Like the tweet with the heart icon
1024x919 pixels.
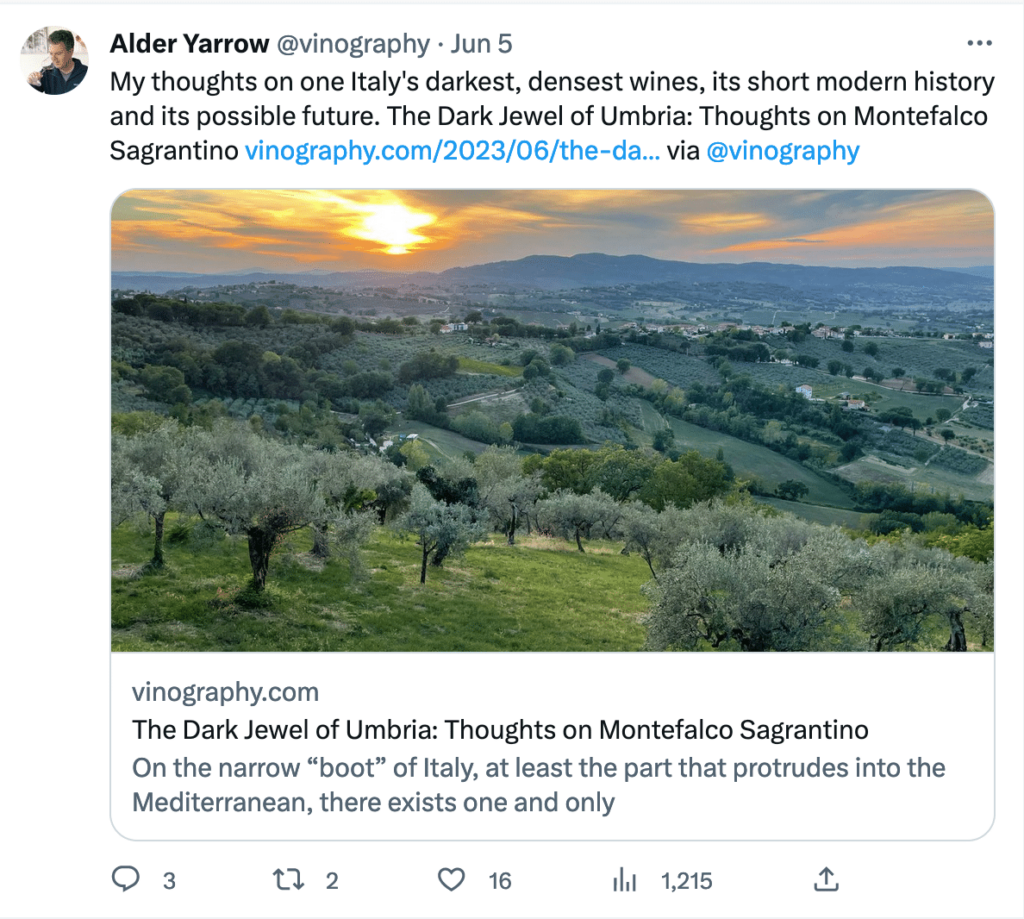point(452,880)
